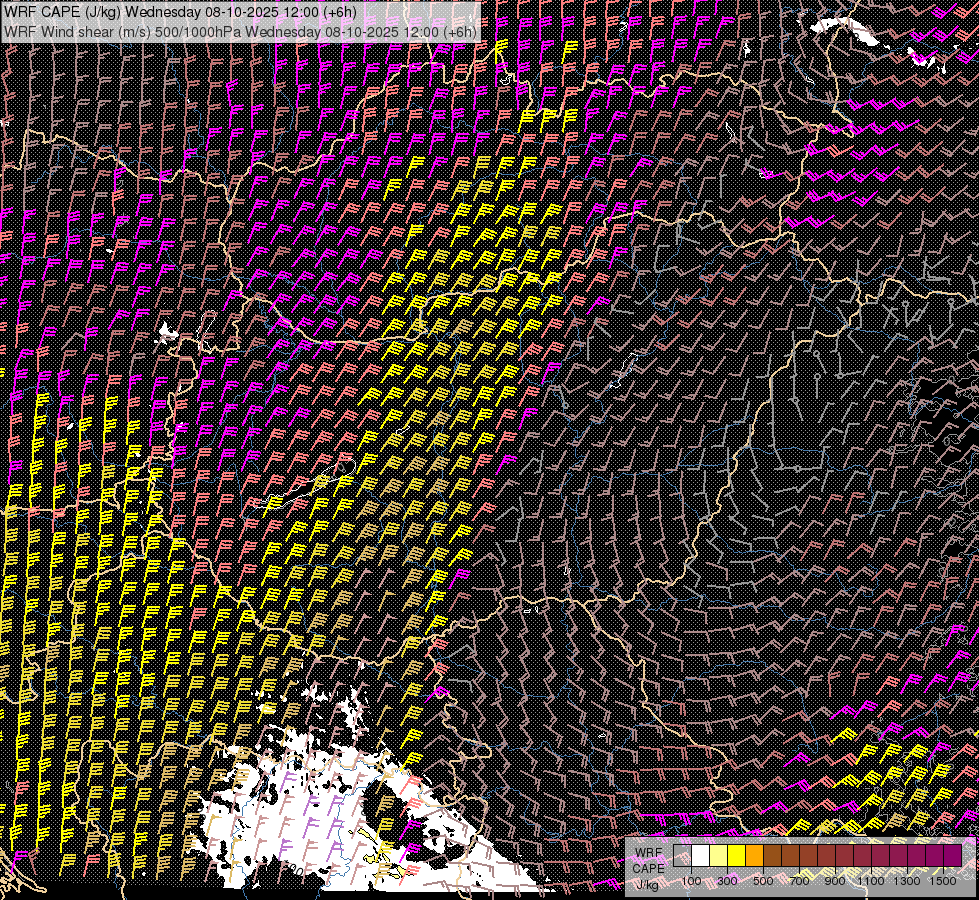Select the orange CAPE legend swatch
Image resolution: width=979 pixels, height=900 pixels.
[754, 856]
